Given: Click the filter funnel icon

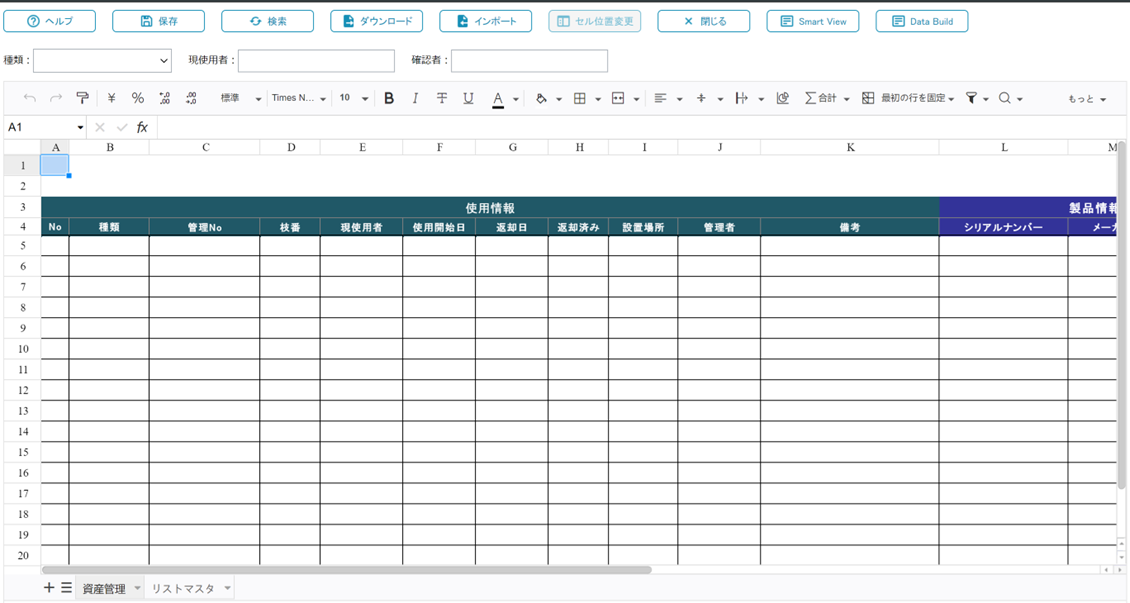Looking at the screenshot, I should (971, 98).
